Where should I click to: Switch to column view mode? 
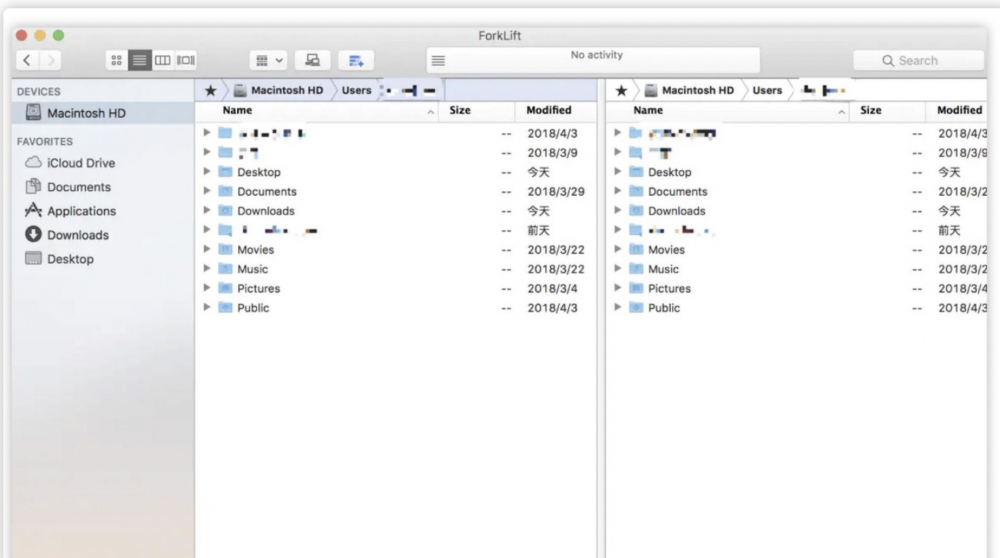[163, 60]
